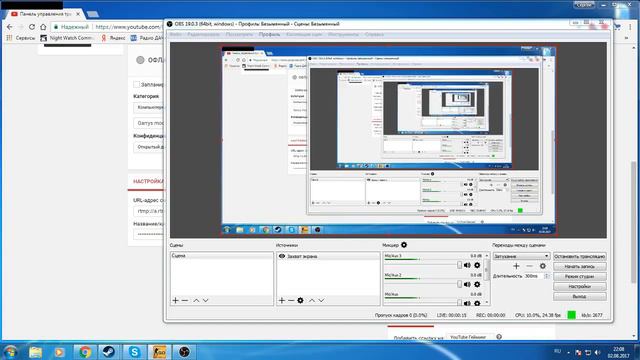
Task: Adjust bottom Mic/Aux volume slider handle
Action: (460, 303)
